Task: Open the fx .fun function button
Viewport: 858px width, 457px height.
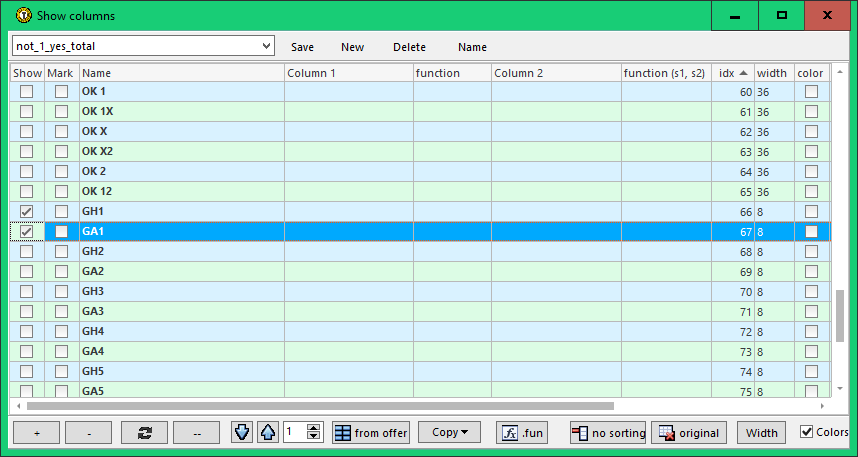Action: pyautogui.click(x=523, y=433)
